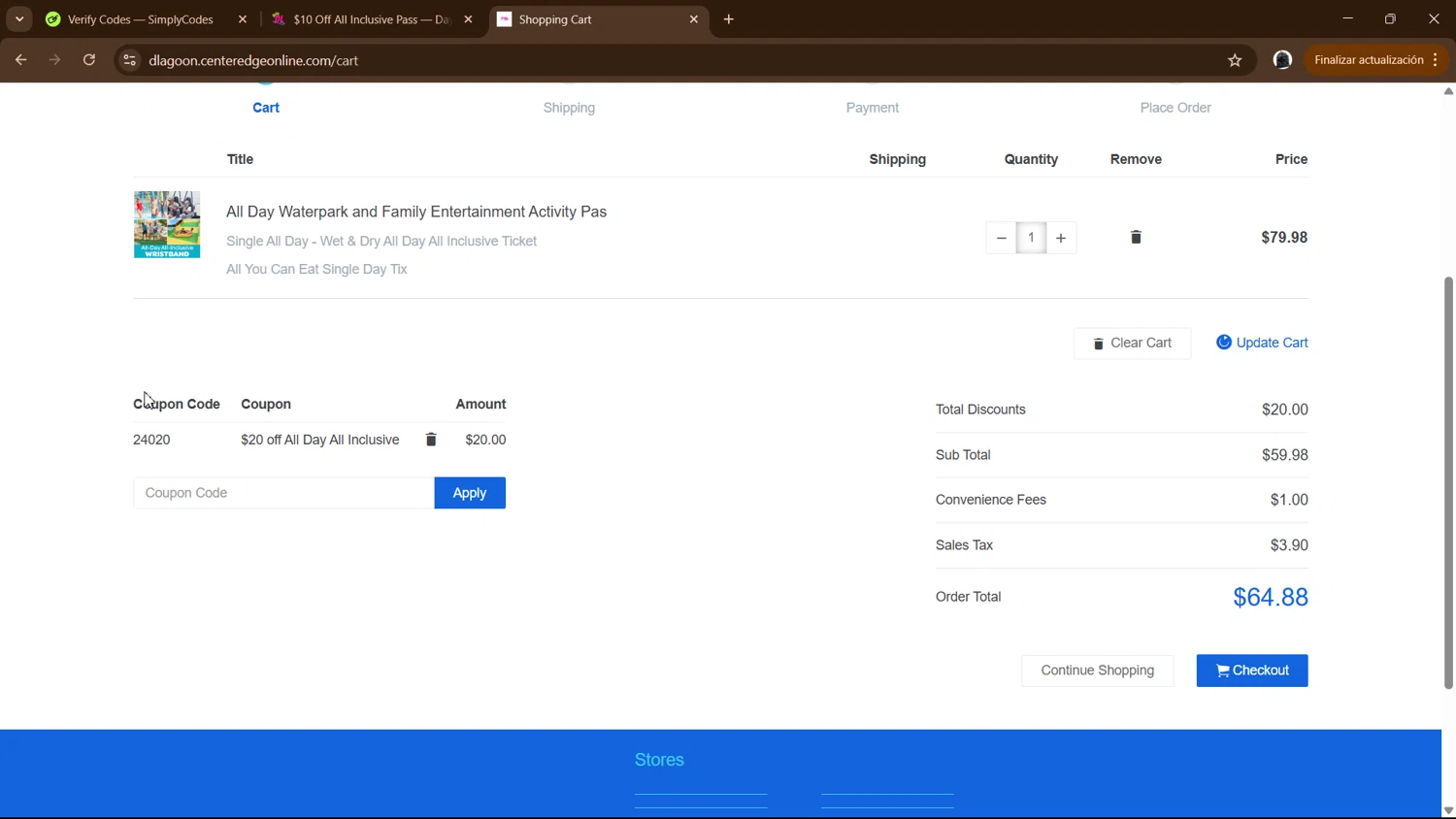Image resolution: width=1456 pixels, height=819 pixels.
Task: View site information icon in address bar
Action: click(x=129, y=60)
